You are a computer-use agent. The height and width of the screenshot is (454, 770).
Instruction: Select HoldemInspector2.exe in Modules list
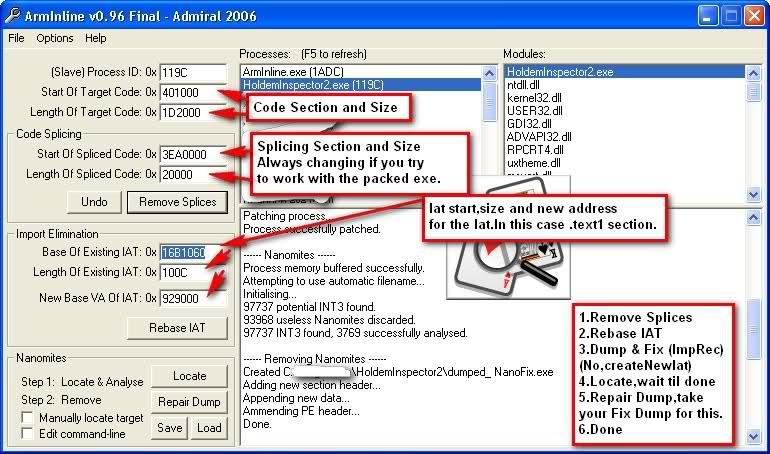pos(625,72)
